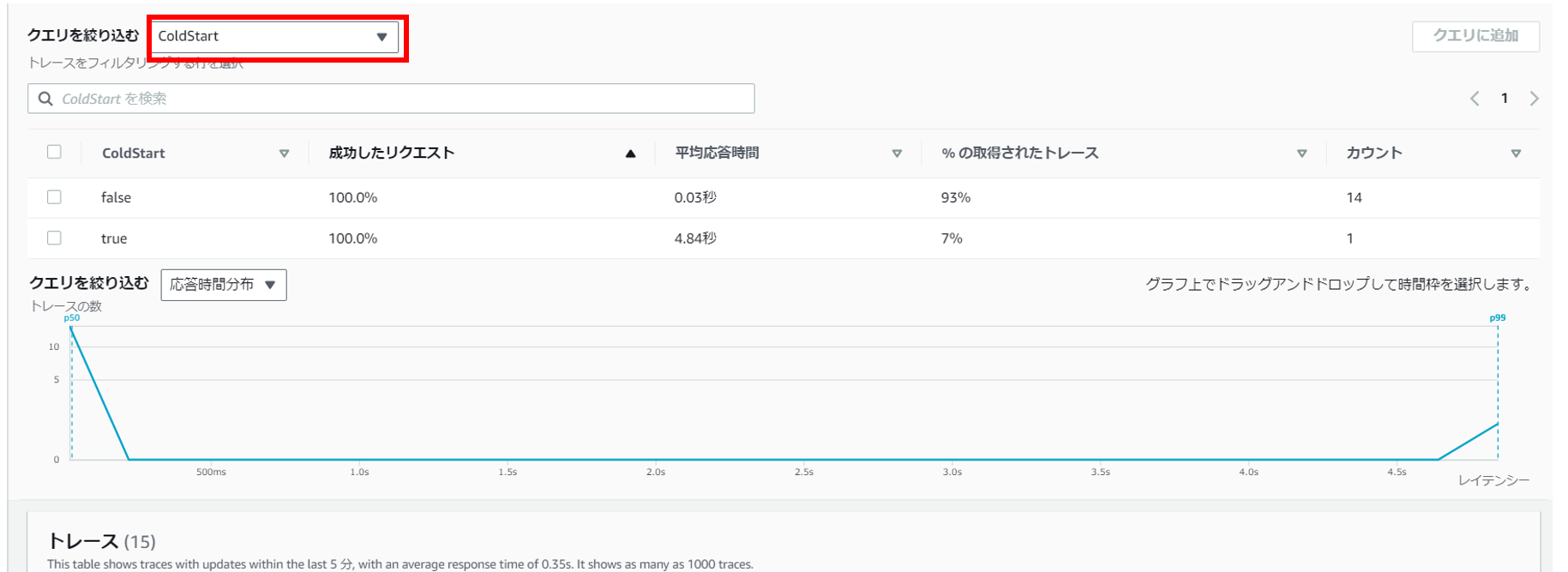Check the box for the false row
Viewport: 1568px width, 572px height.
tap(54, 197)
